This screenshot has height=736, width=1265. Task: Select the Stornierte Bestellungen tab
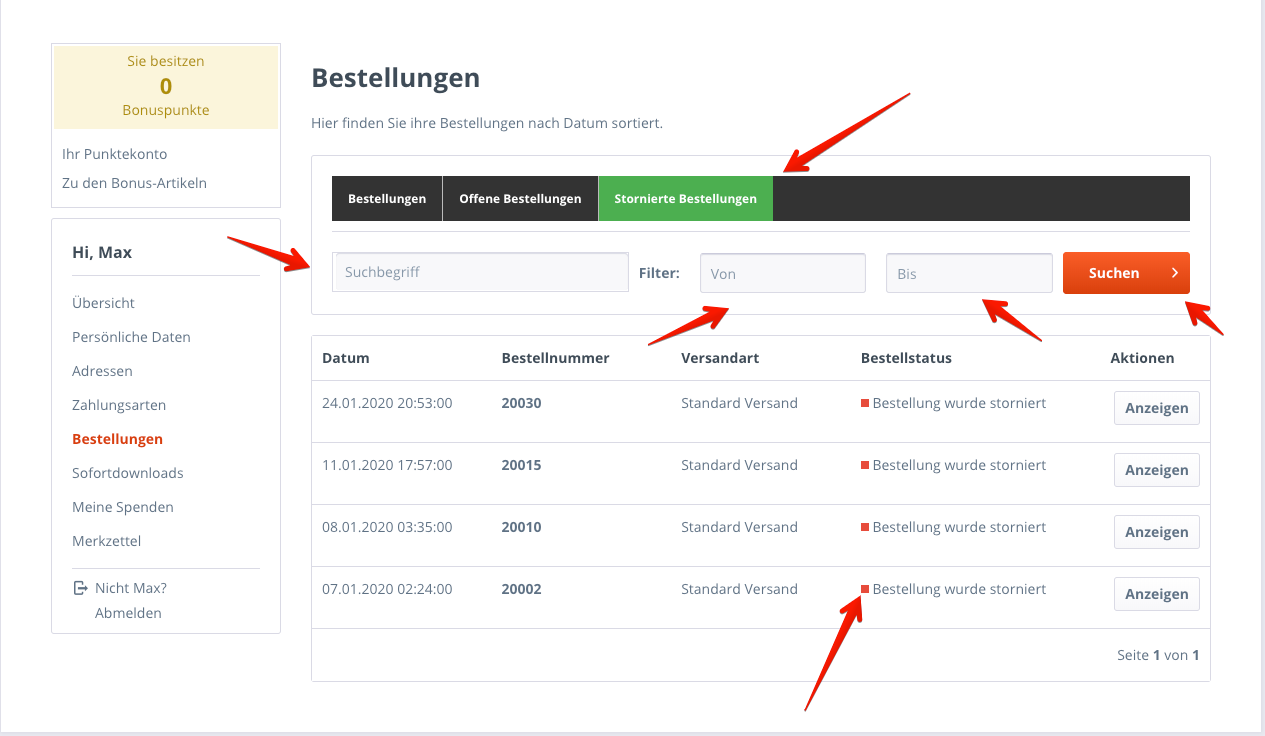coord(685,199)
